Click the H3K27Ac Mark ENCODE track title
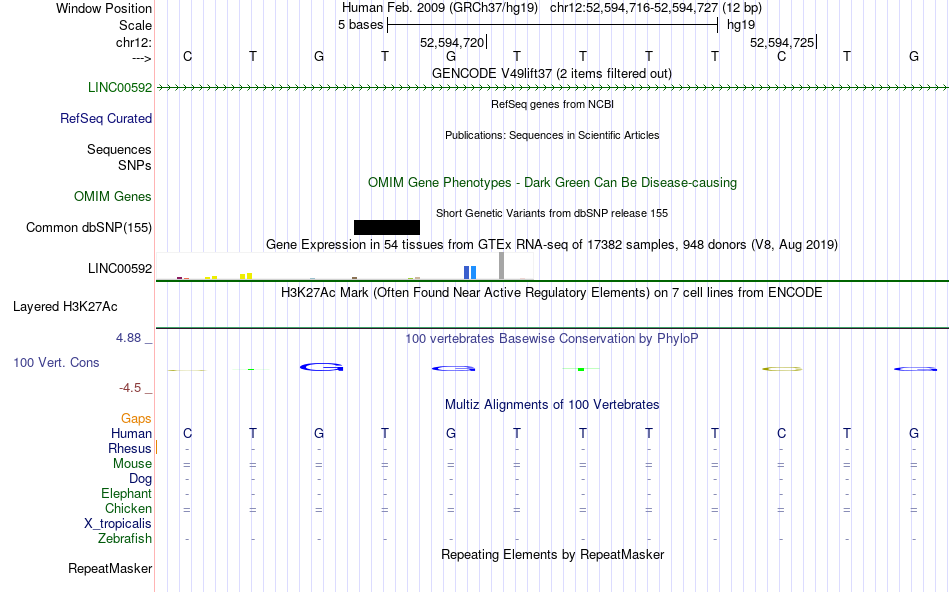The width and height of the screenshot is (950, 592). (x=551, y=293)
